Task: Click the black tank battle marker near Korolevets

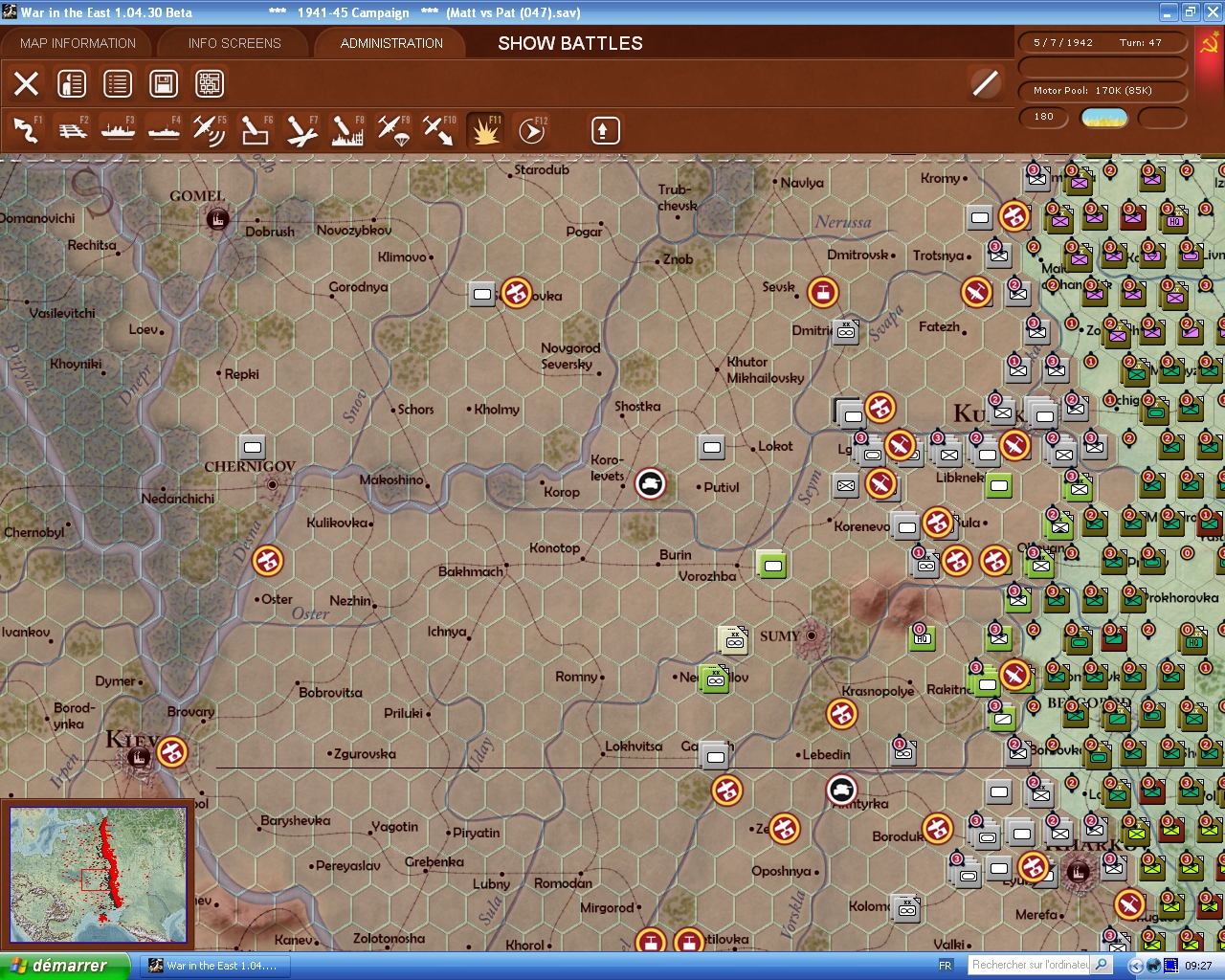Action: pyautogui.click(x=651, y=484)
